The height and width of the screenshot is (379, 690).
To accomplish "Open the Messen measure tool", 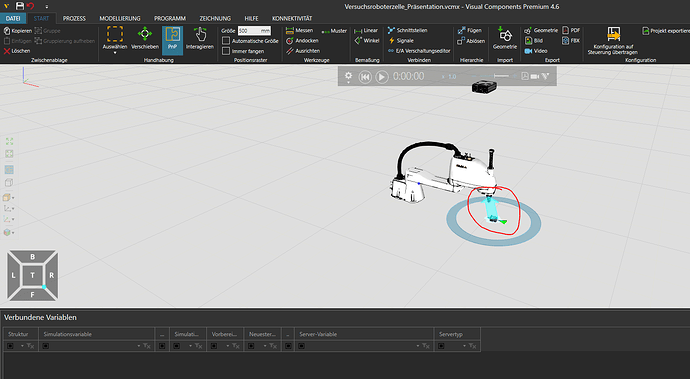I will tap(299, 30).
